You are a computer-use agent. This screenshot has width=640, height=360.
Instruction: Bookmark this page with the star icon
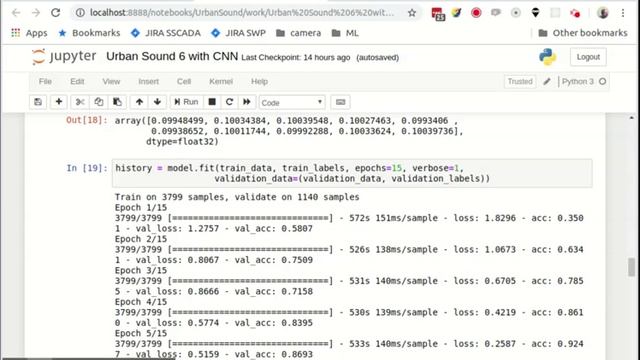pyautogui.click(x=412, y=13)
